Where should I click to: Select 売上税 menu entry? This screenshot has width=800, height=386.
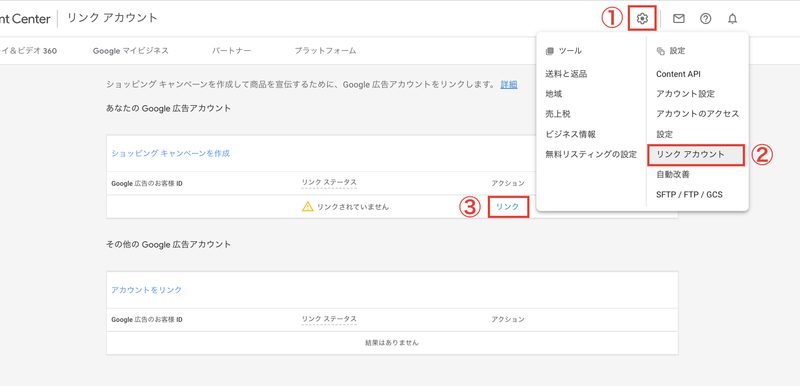point(558,114)
